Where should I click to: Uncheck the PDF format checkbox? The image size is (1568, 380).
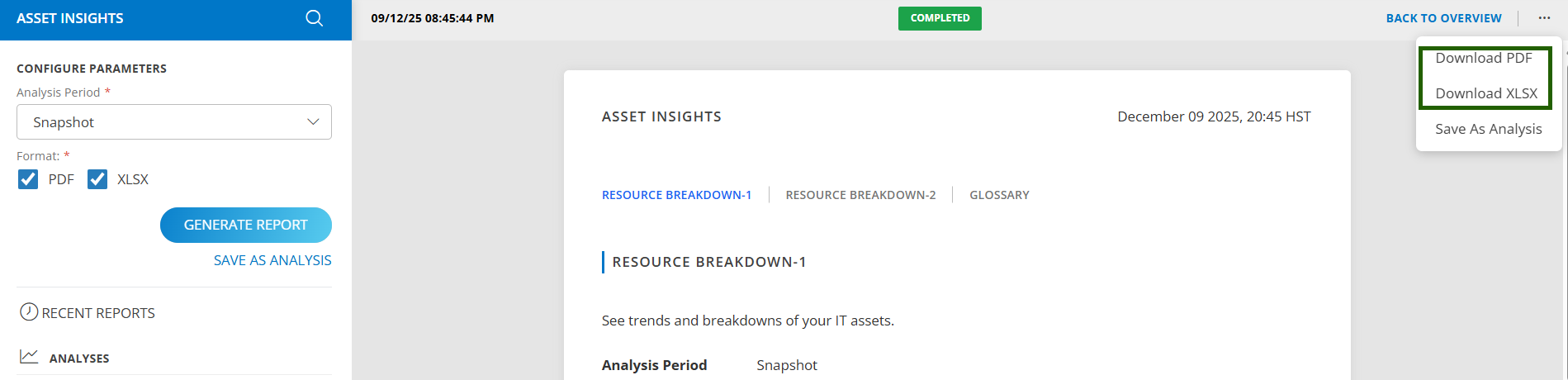(28, 179)
